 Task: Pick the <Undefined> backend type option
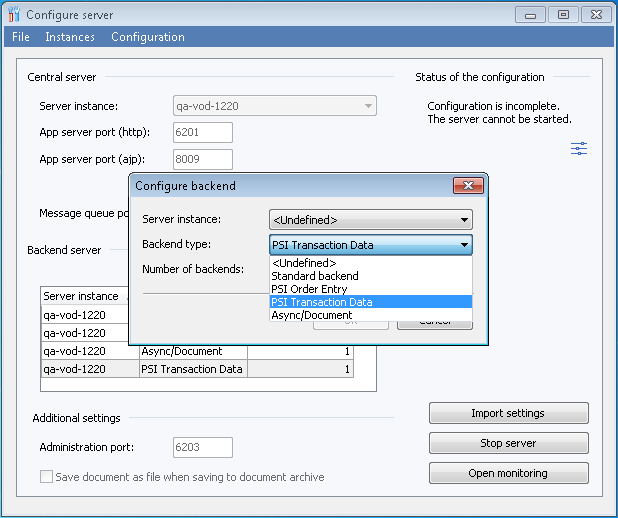[x=304, y=263]
